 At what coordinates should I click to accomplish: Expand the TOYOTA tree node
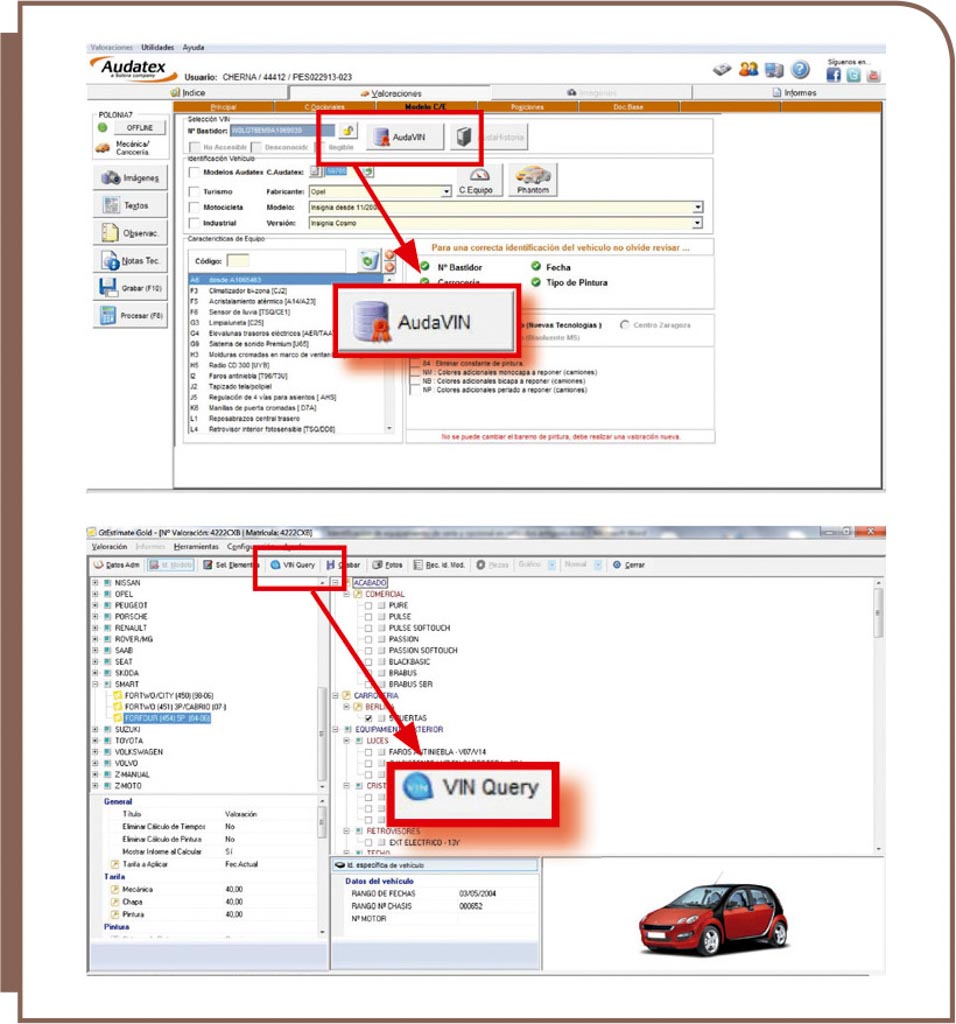(x=95, y=741)
